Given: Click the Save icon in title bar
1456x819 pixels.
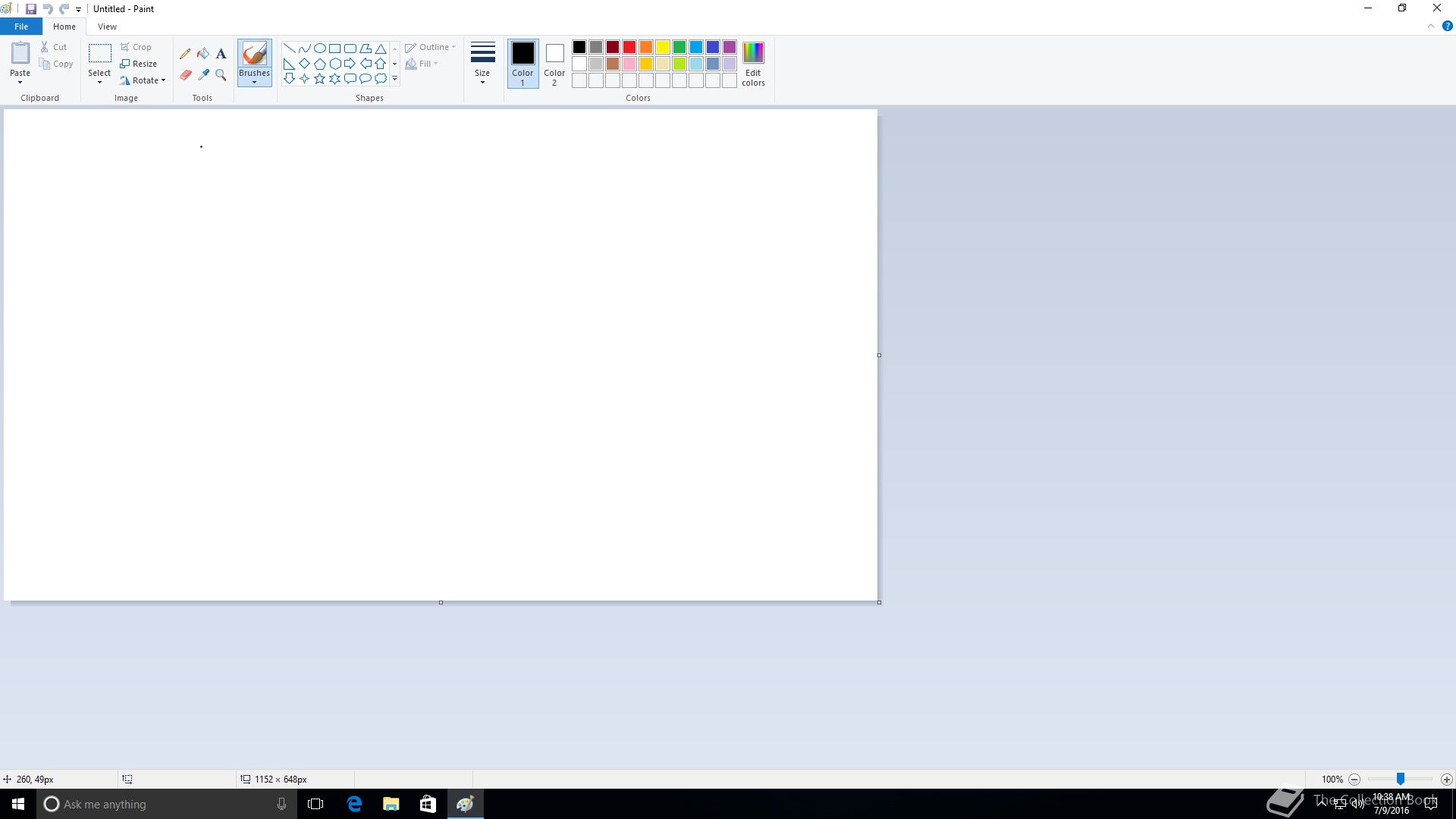Looking at the screenshot, I should [31, 9].
